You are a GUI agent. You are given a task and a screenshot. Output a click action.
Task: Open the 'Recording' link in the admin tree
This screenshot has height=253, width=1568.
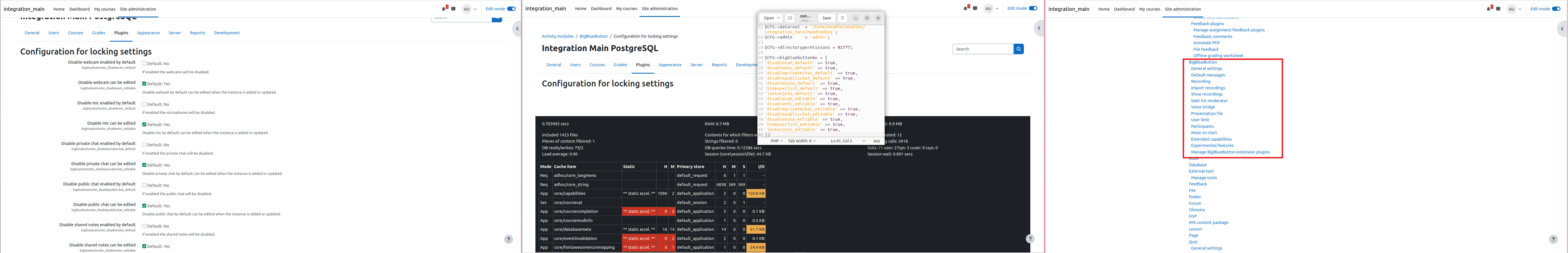(x=1200, y=81)
